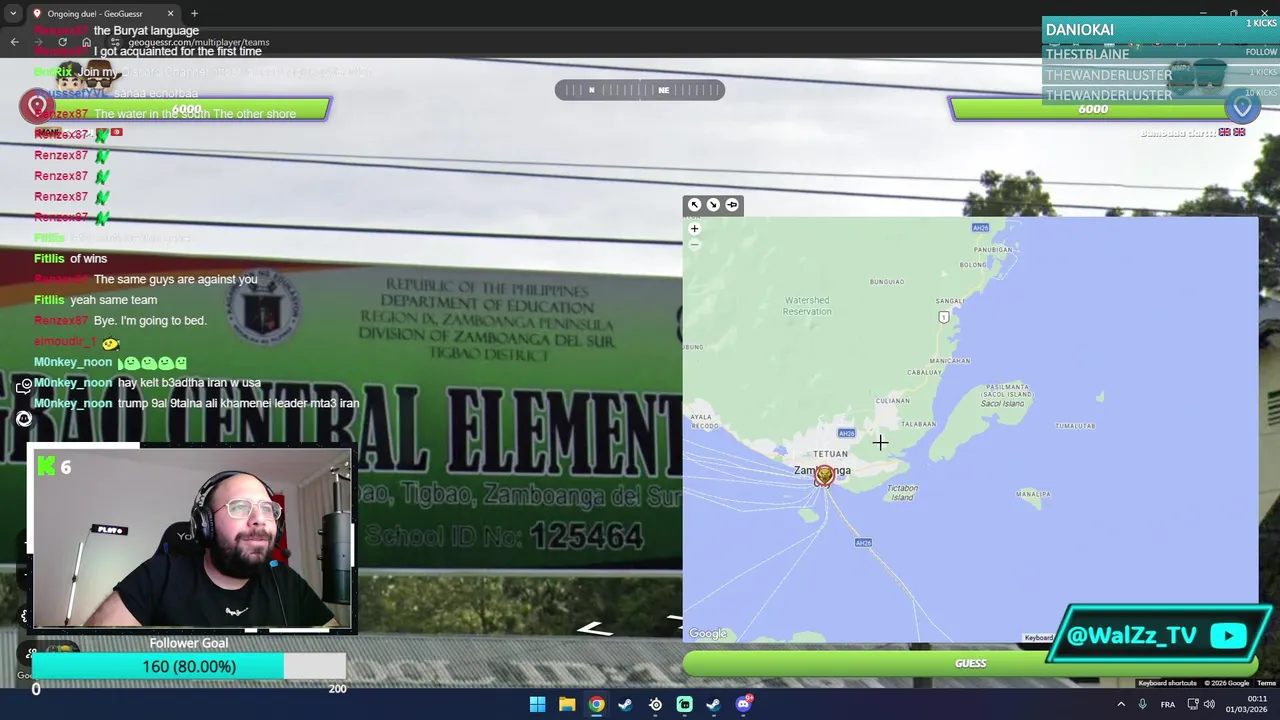
Task: Enlarge the guess map with the up-left arrow
Action: click(694, 205)
